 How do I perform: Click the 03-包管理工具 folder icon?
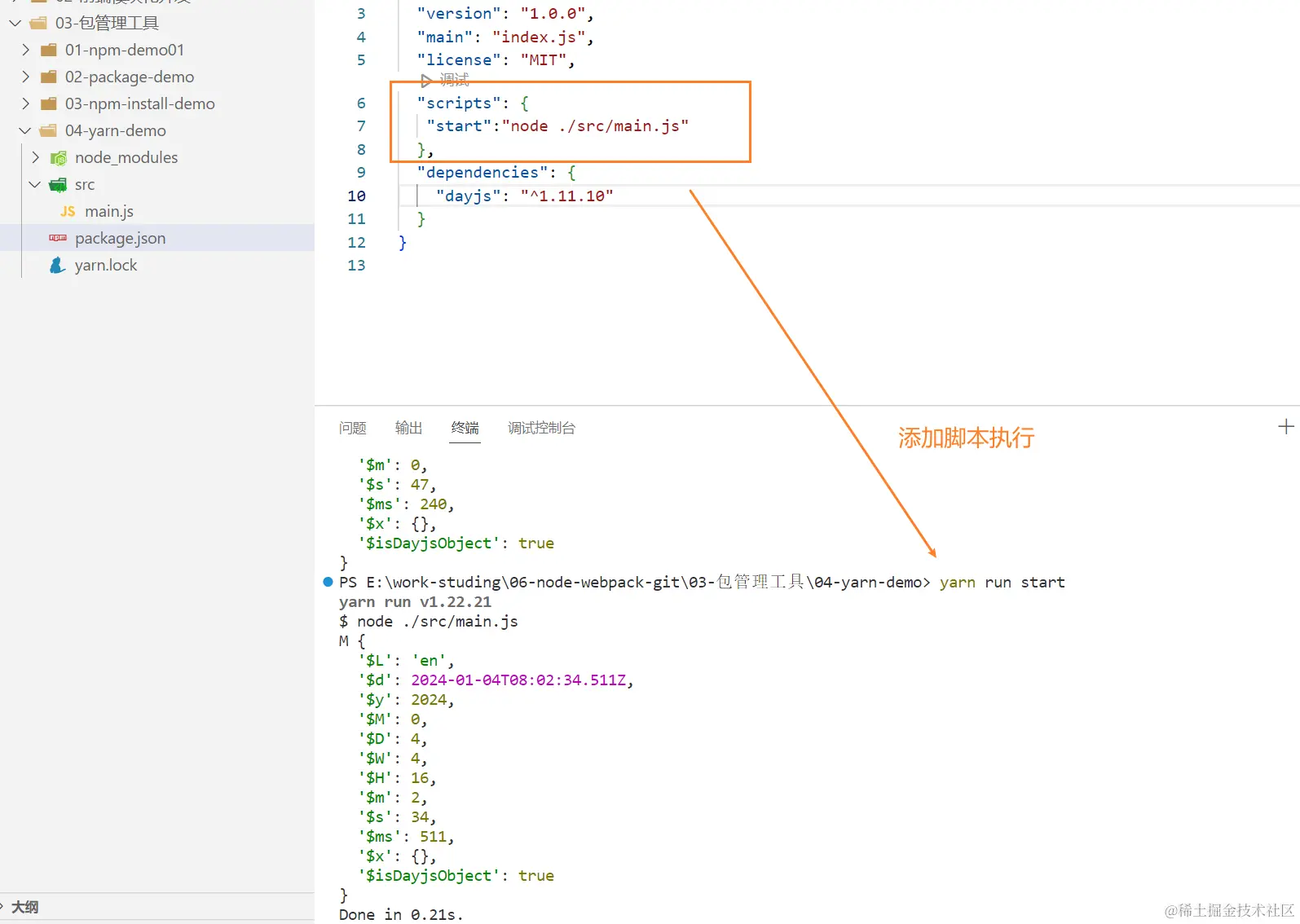(38, 23)
